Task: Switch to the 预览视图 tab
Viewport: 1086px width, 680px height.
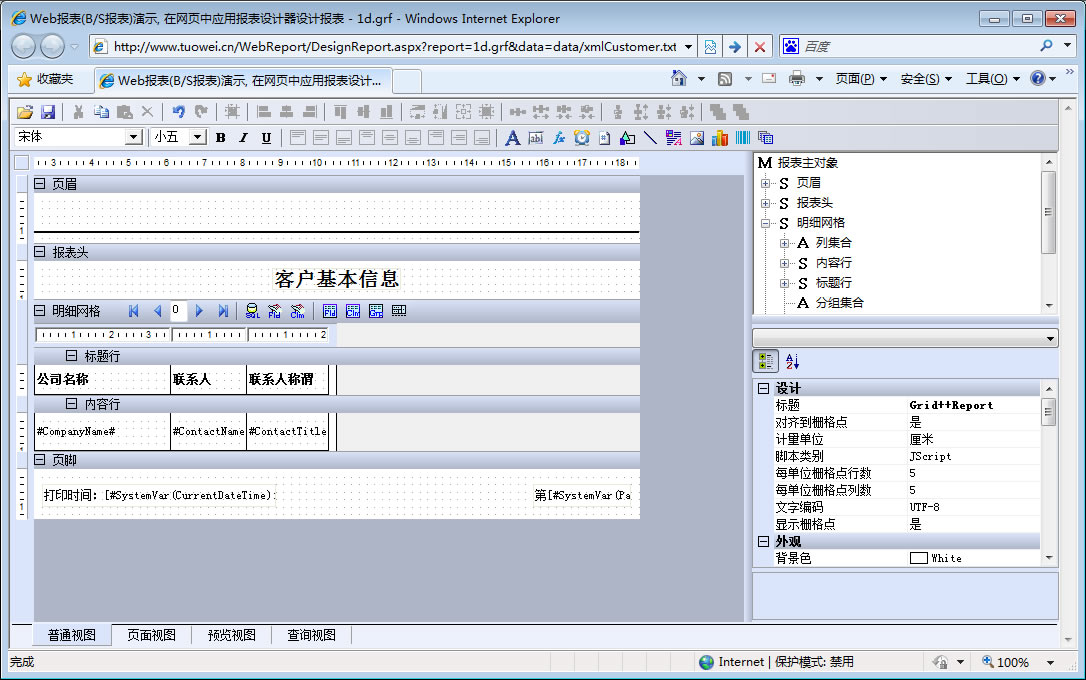Action: (231, 635)
